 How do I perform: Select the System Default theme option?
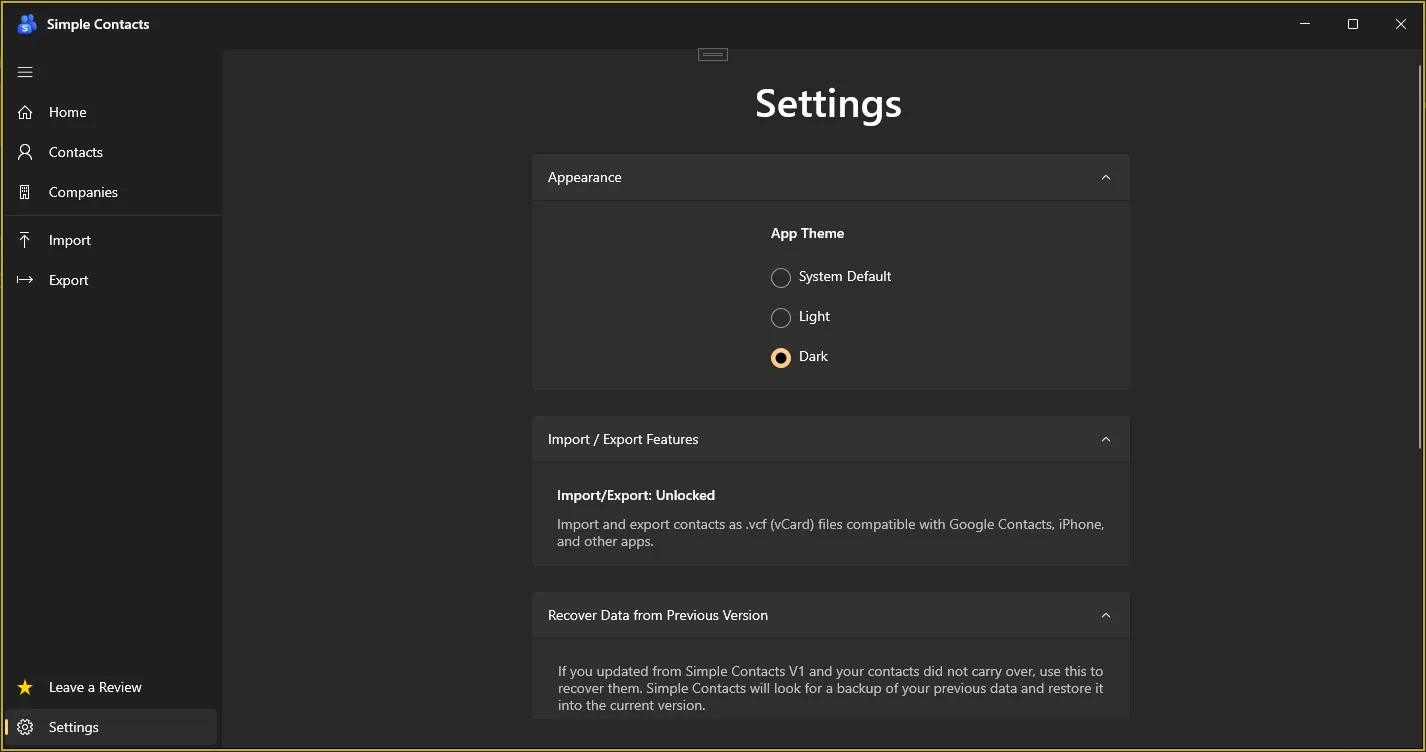pyautogui.click(x=831, y=277)
